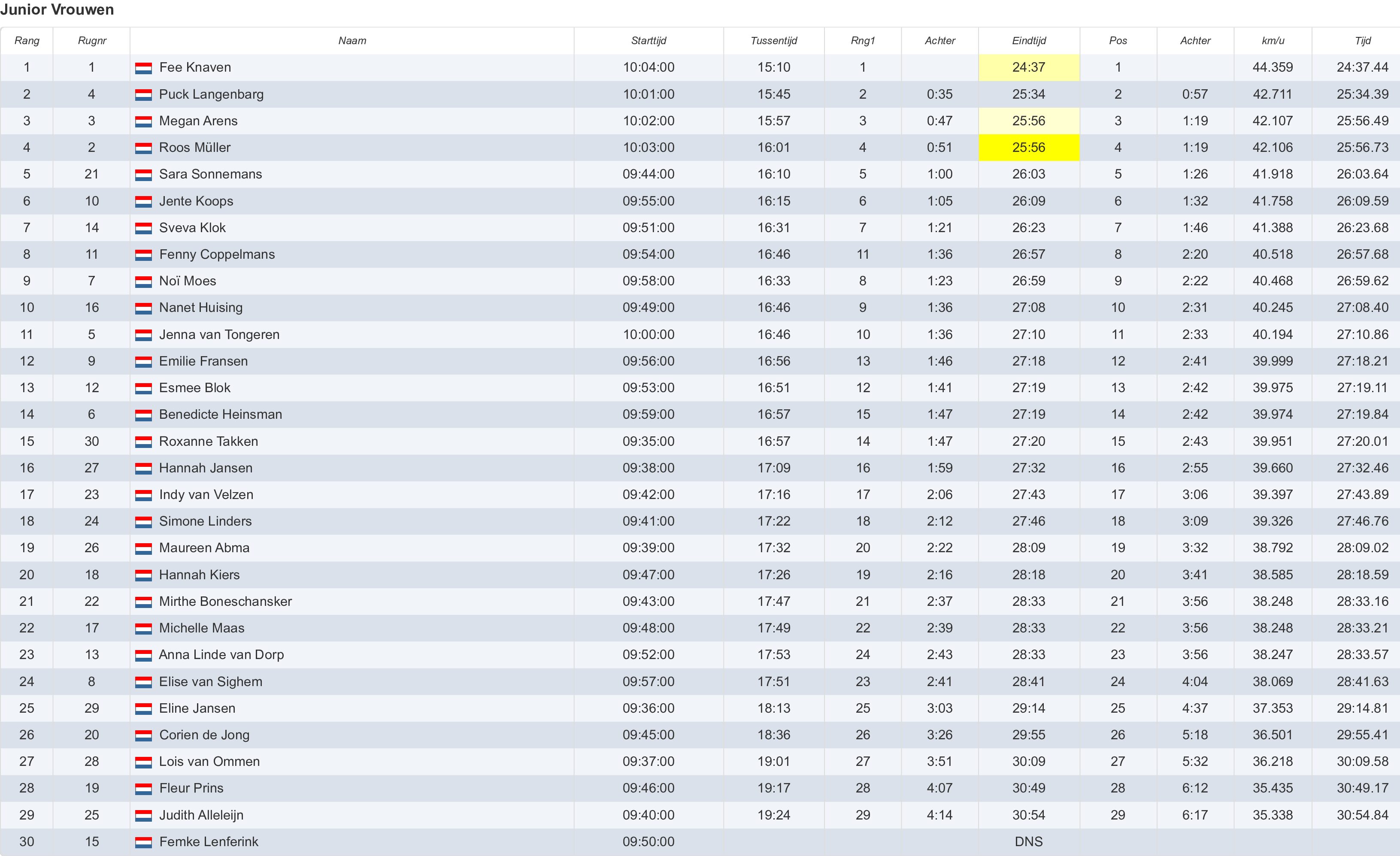This screenshot has height=856, width=1400.
Task: Click the 27:08.40 Tijd value
Action: (1363, 308)
